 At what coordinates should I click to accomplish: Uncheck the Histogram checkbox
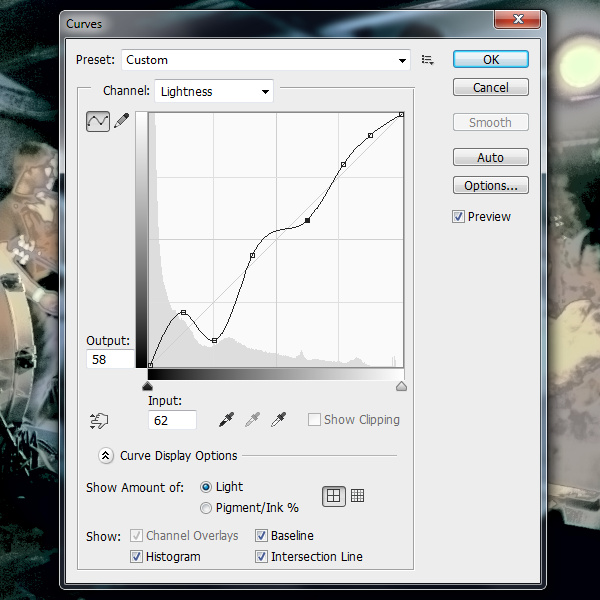[136, 556]
